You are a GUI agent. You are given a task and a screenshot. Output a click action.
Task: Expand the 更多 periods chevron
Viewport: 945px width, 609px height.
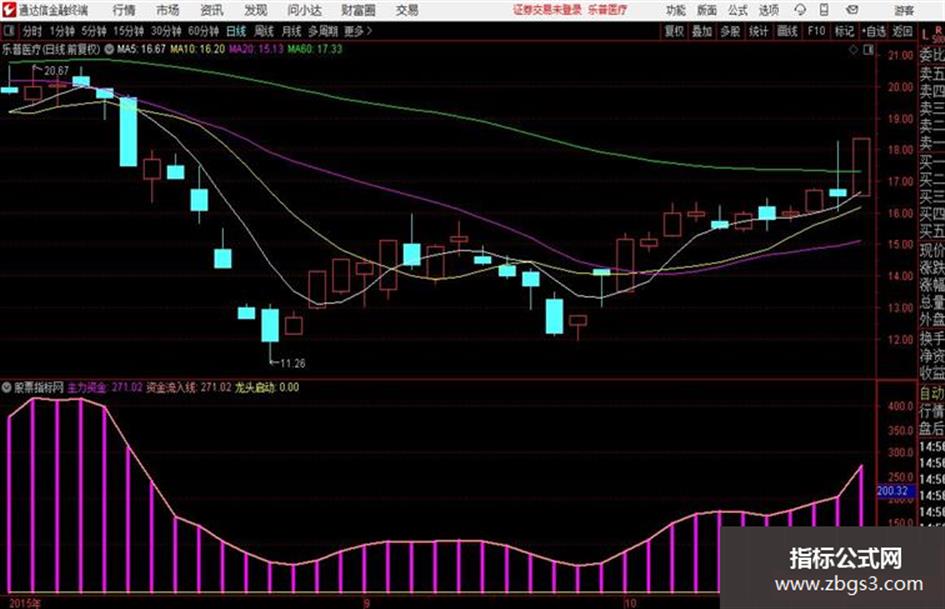pyautogui.click(x=359, y=31)
